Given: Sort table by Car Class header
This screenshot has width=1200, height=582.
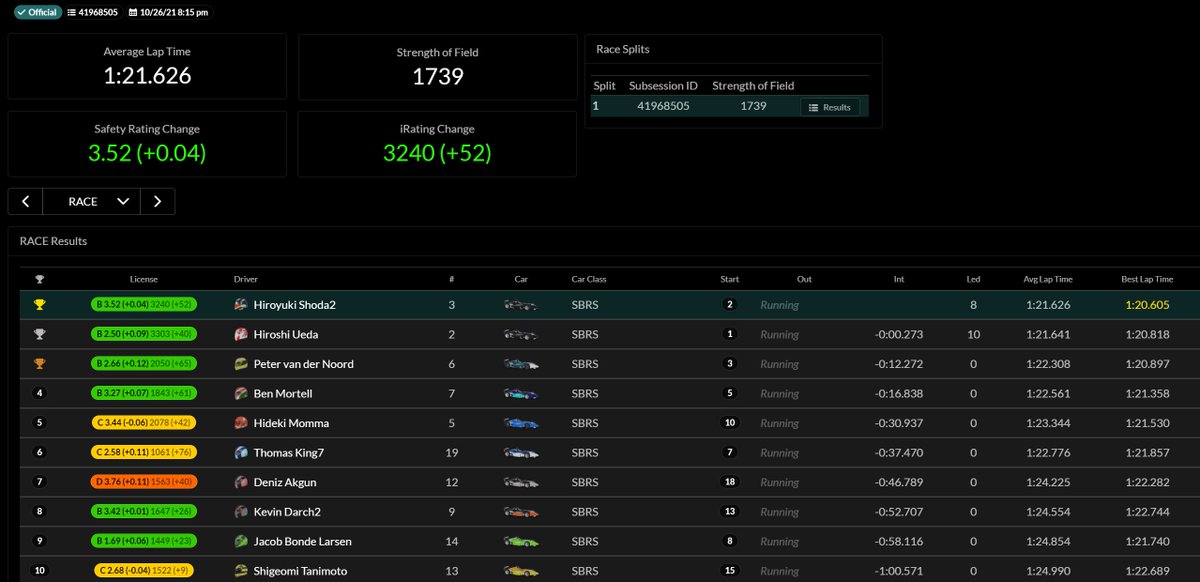Looking at the screenshot, I should 589,280.
